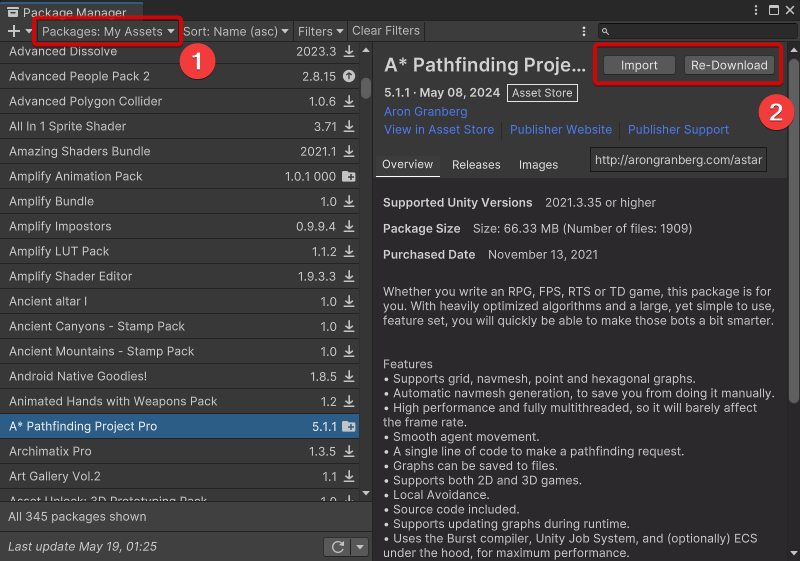Viewport: 800px width, 561px height.
Task: Click the Re-Download button
Action: coord(729,65)
